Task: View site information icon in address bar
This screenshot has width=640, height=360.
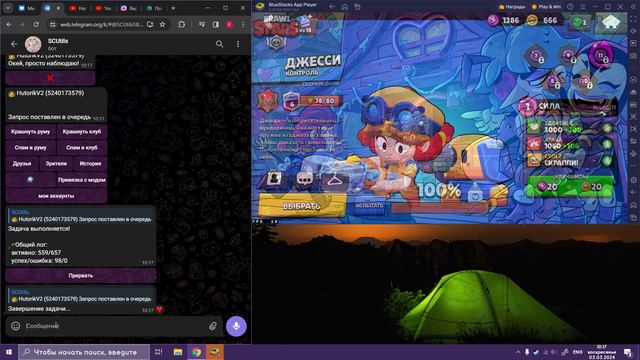Action: tap(53, 24)
